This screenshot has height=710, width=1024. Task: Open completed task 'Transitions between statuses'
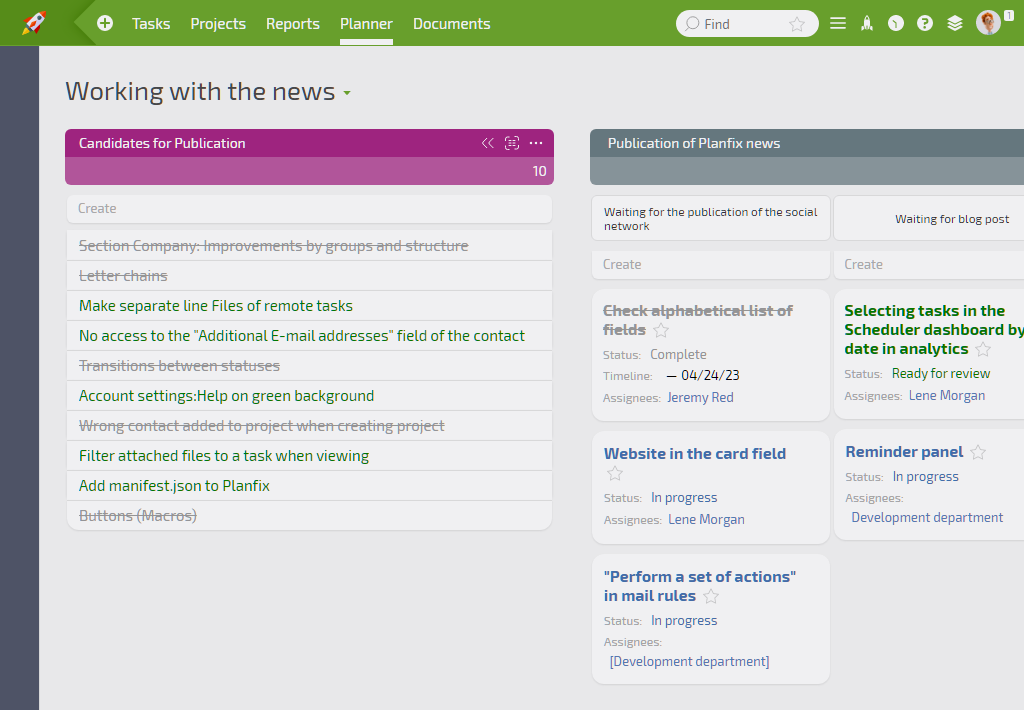coord(180,366)
